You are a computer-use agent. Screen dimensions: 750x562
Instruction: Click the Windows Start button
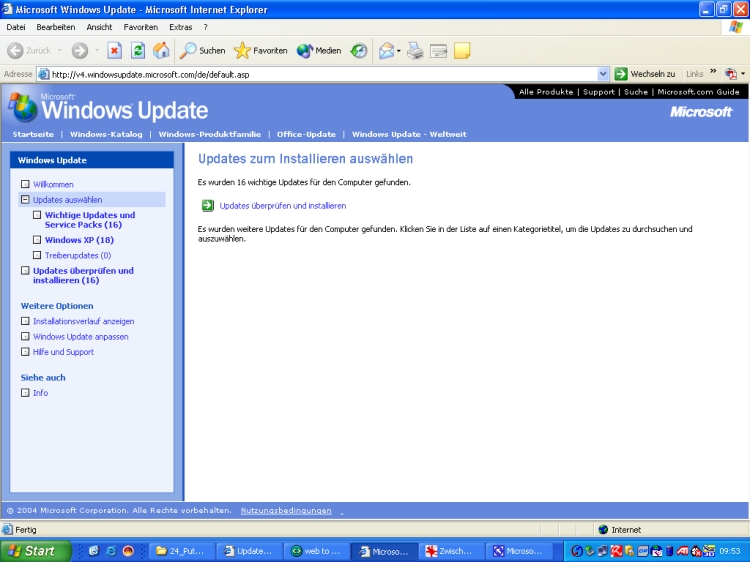coord(36,551)
